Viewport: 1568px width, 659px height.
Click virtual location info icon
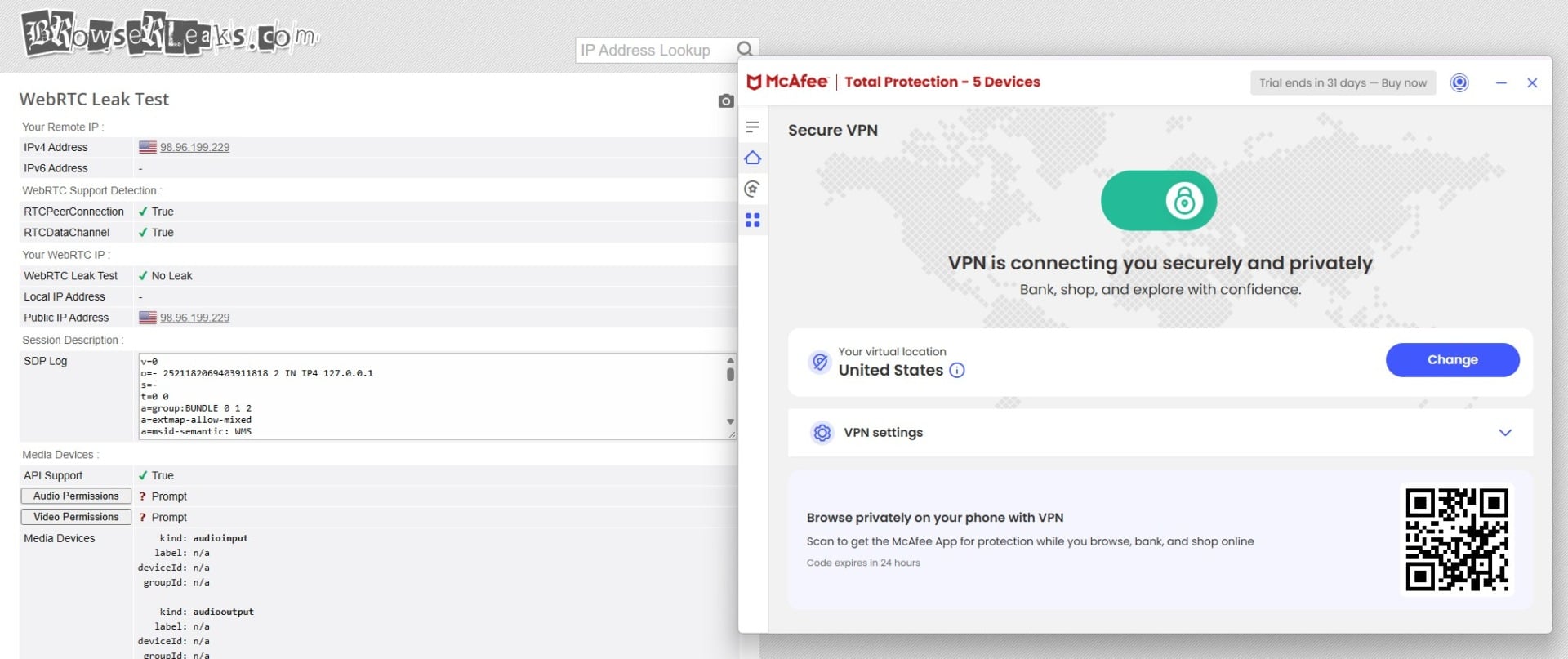tap(957, 370)
